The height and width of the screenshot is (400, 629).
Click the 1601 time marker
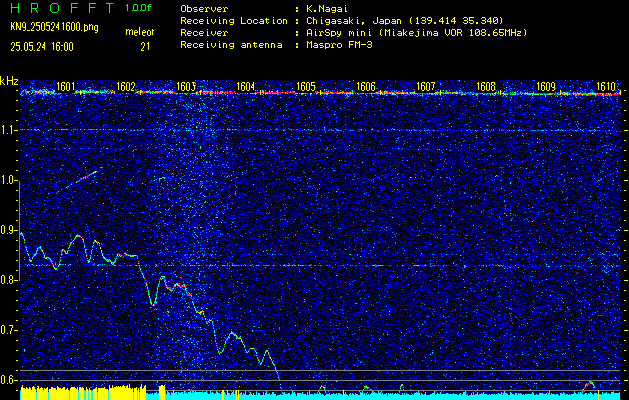point(65,87)
